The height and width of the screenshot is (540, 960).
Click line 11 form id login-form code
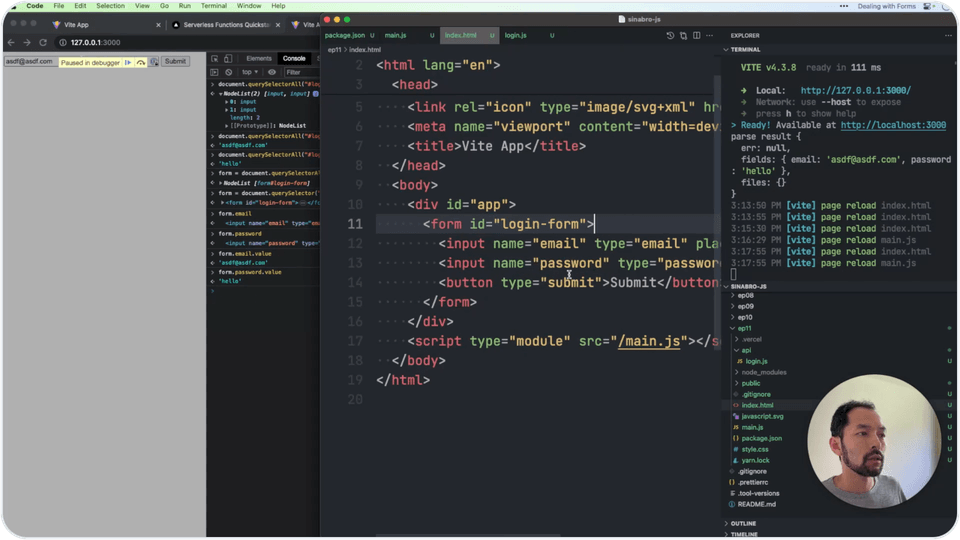pos(509,224)
